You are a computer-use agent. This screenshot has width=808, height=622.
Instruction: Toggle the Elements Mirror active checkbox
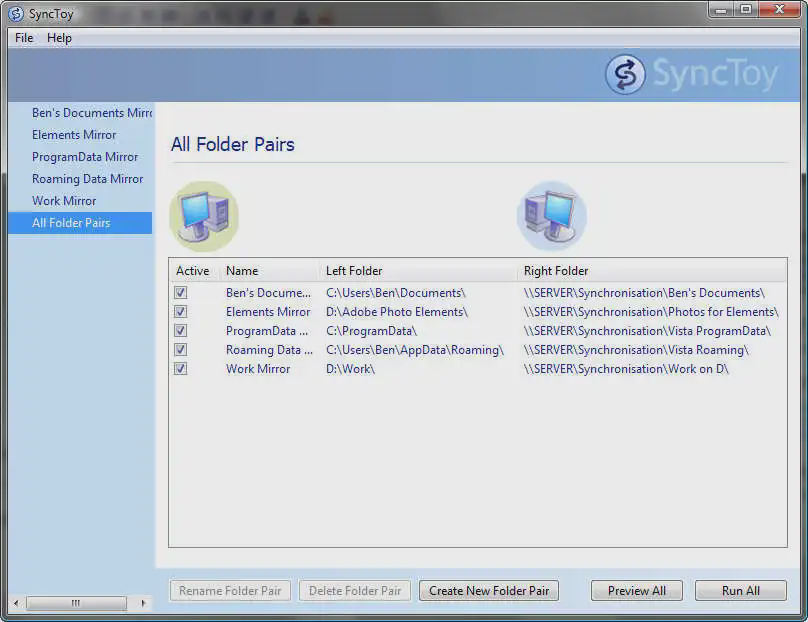181,311
